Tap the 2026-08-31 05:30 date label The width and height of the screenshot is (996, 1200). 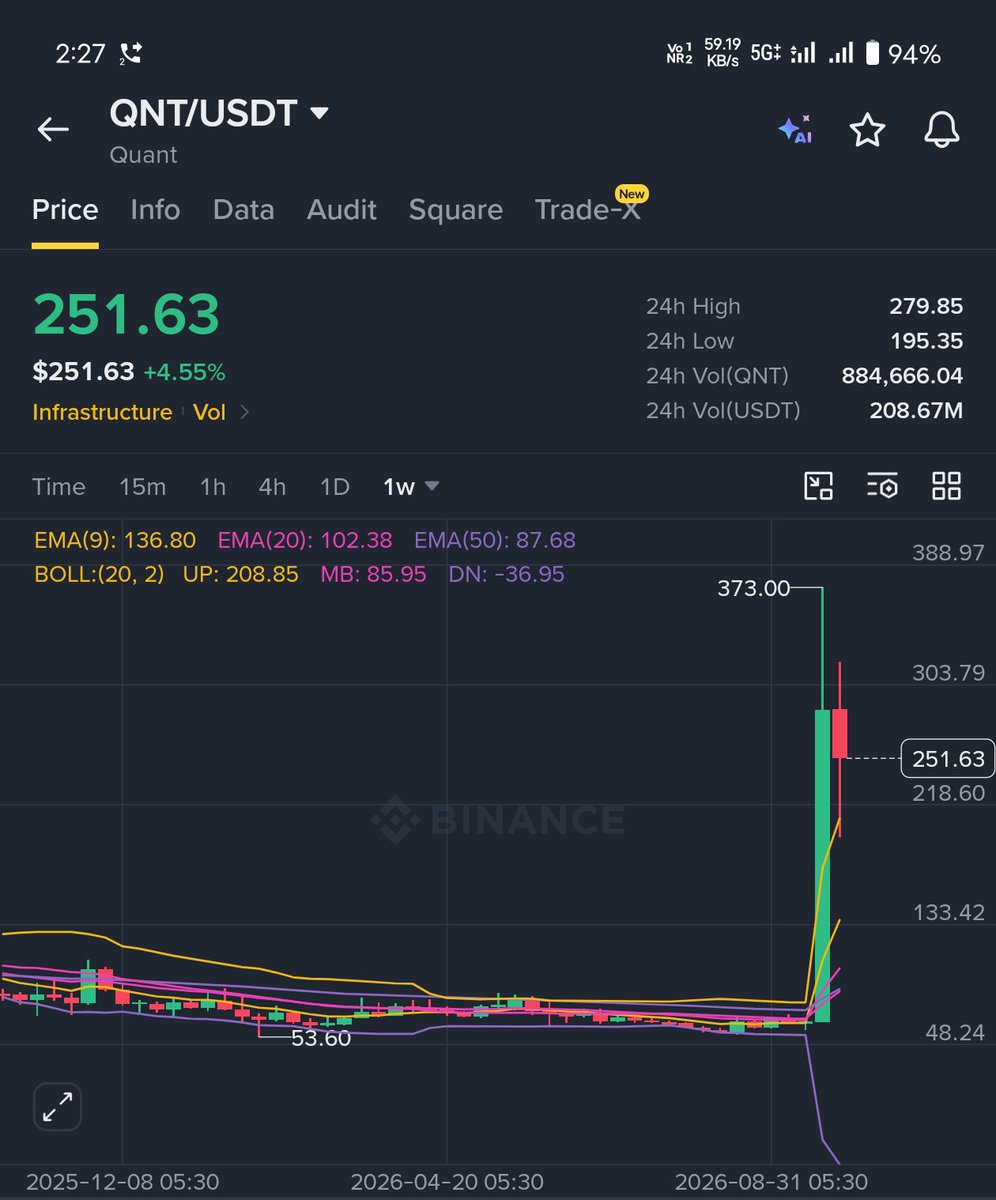[772, 1182]
